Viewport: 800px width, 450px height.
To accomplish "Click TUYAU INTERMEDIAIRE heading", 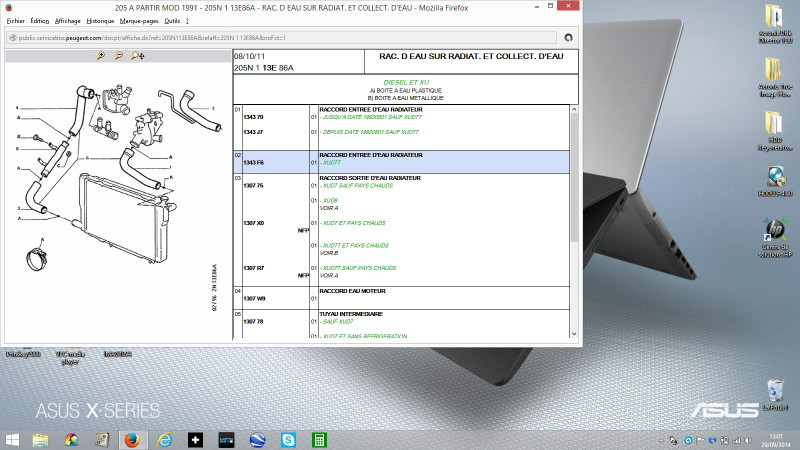I will coord(351,314).
